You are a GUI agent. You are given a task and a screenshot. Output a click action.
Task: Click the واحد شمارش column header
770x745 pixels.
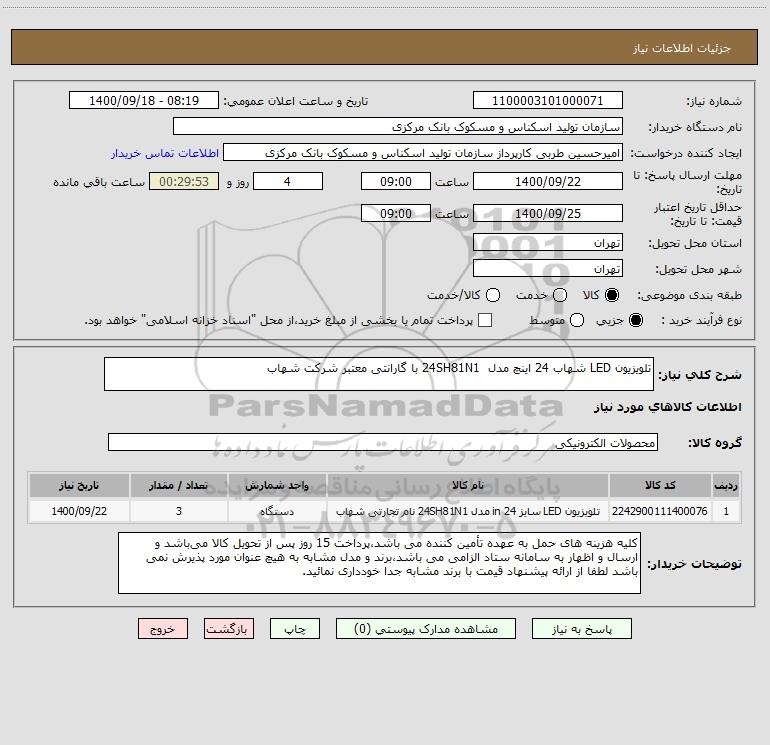pyautogui.click(x=277, y=485)
